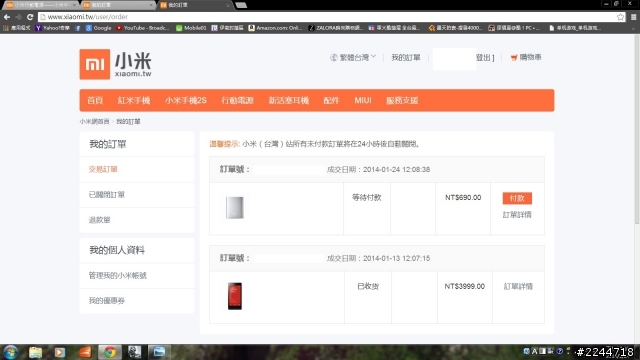The height and width of the screenshot is (360, 640).
Task: Open File Explorer from the taskbar
Action: tap(36, 352)
